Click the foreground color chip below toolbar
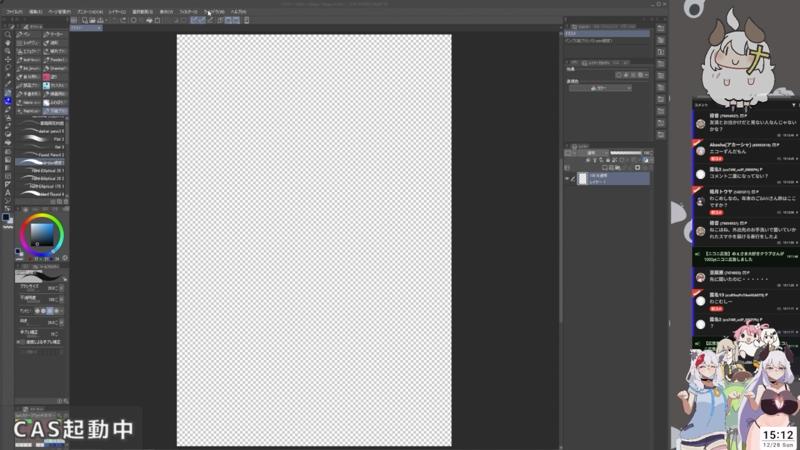This screenshot has height=450, width=800. coord(6,217)
